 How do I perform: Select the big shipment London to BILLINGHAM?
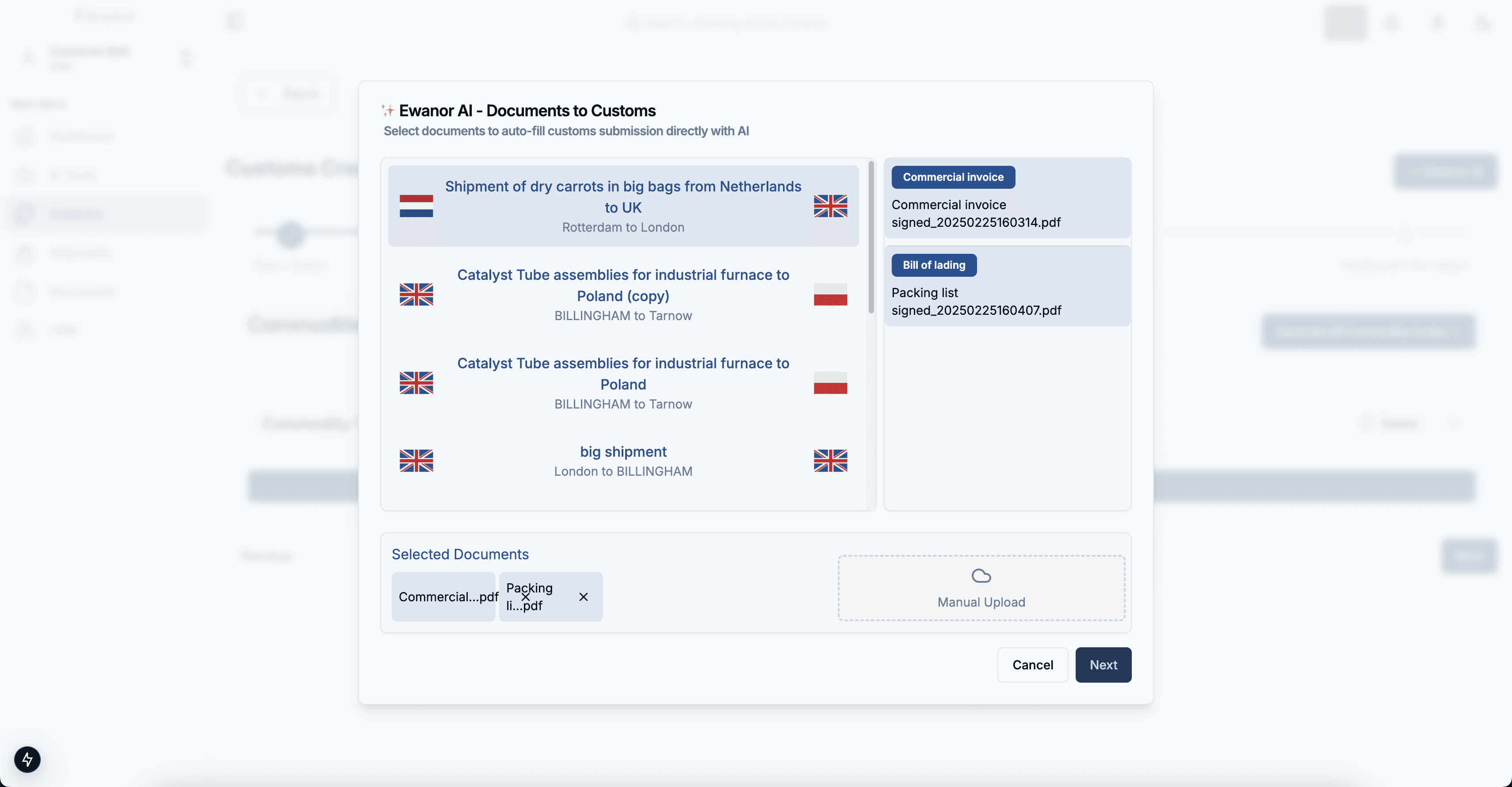pos(623,461)
